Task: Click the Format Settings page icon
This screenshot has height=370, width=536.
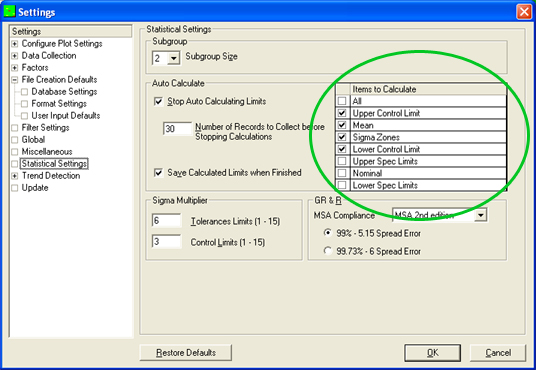Action: click(x=24, y=104)
